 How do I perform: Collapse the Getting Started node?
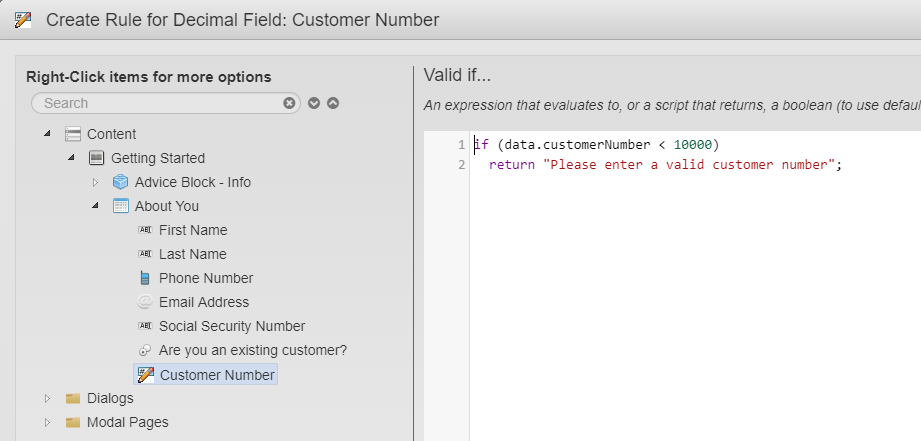click(x=72, y=158)
